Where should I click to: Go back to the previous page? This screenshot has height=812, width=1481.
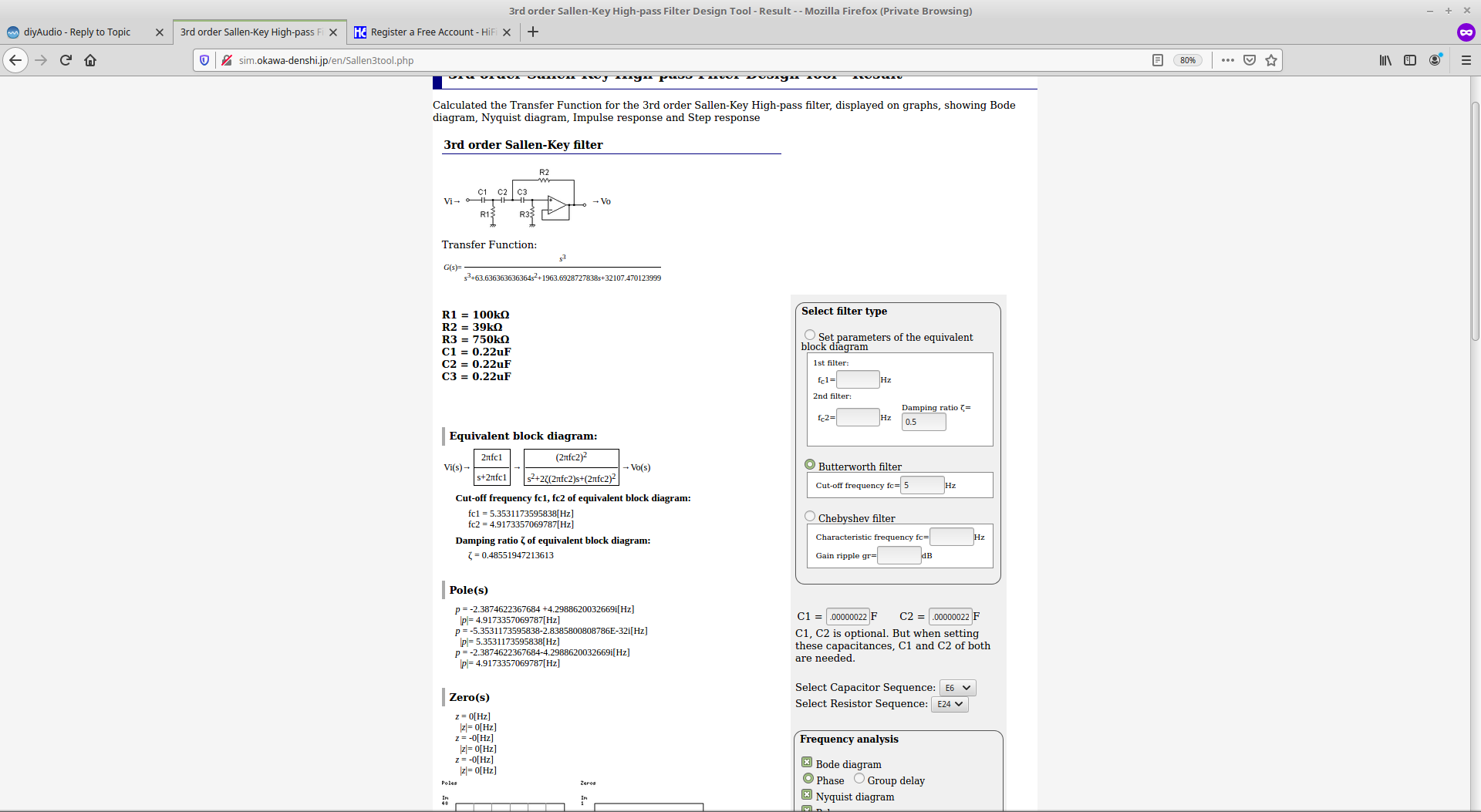(x=15, y=60)
